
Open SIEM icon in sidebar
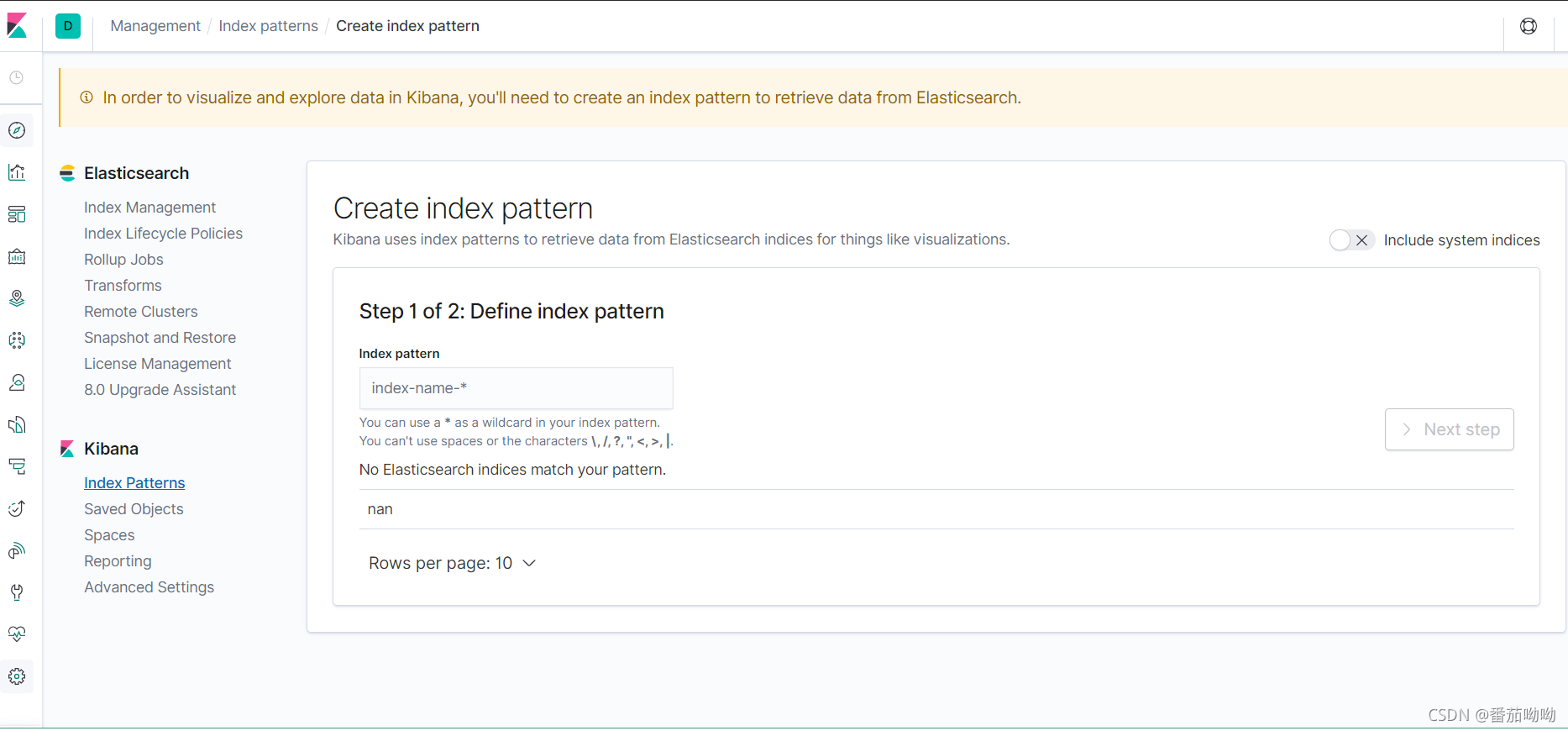(17, 550)
